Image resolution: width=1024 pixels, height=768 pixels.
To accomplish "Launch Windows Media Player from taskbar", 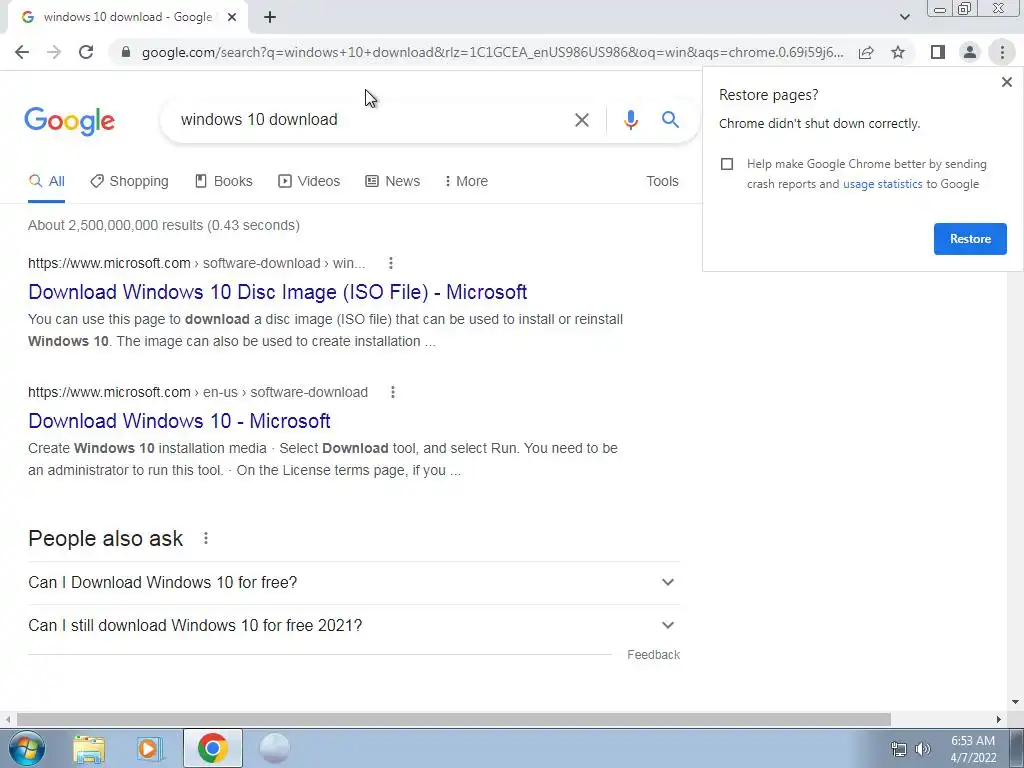I will [150, 749].
